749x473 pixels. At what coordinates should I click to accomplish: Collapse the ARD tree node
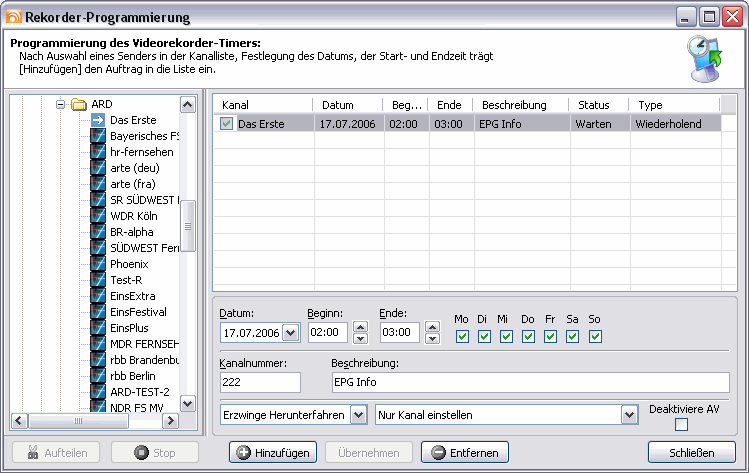[x=60, y=104]
